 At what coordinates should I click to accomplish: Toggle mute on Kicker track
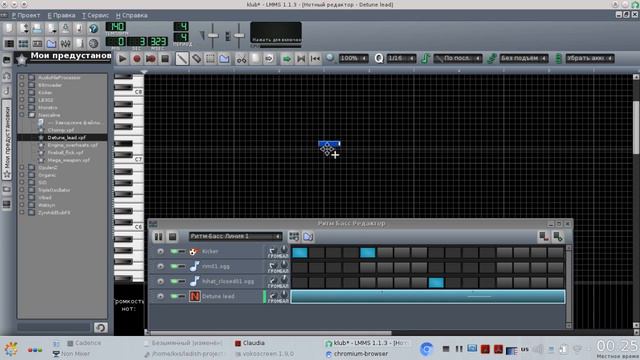pos(174,251)
